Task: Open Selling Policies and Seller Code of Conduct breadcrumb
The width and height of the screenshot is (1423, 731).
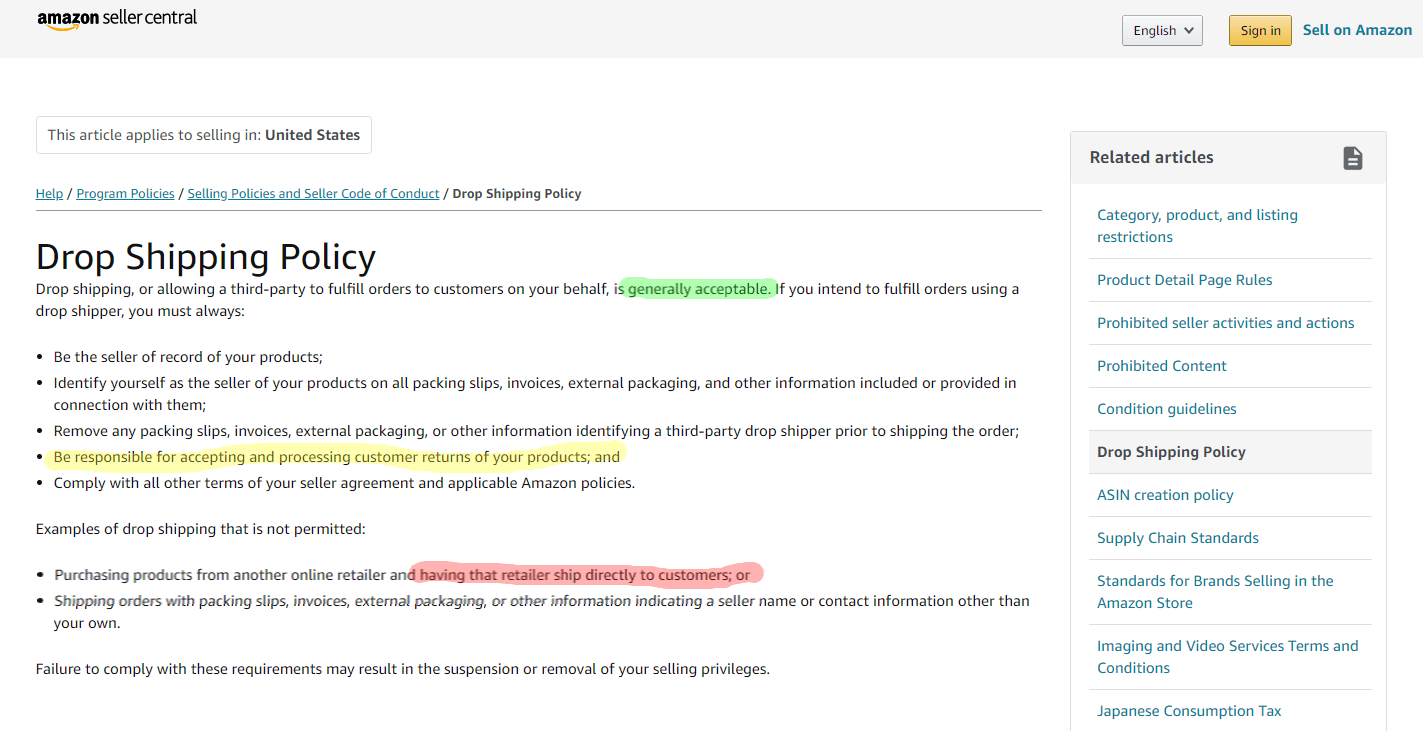Action: (x=313, y=194)
